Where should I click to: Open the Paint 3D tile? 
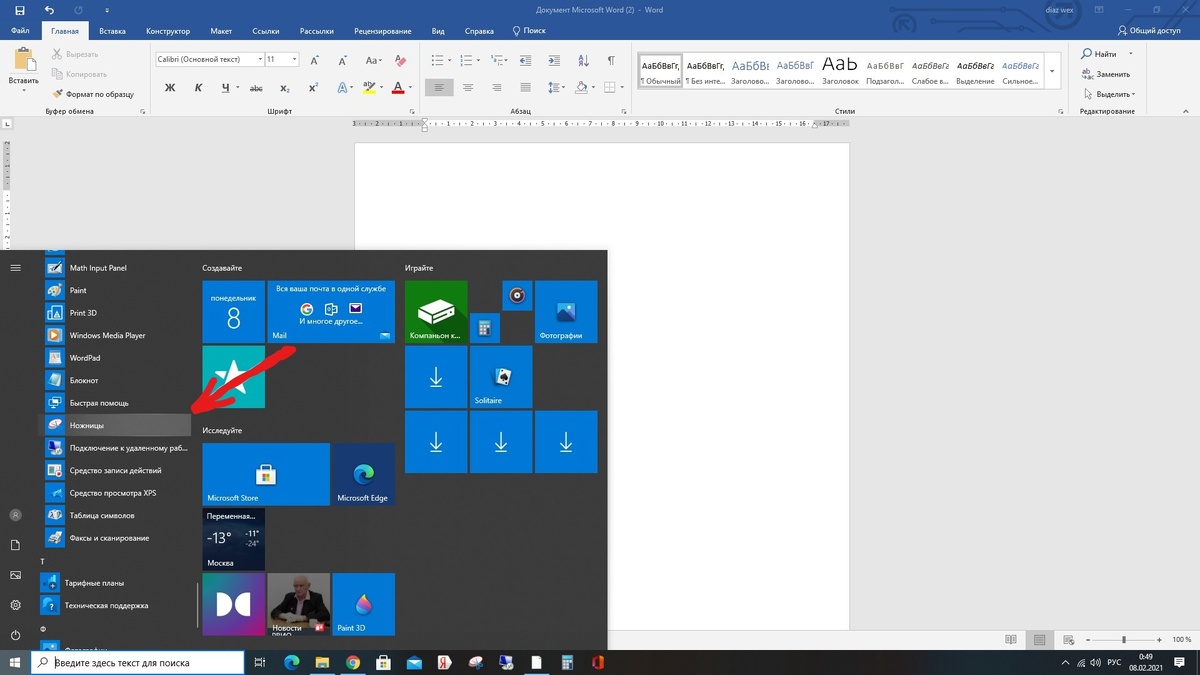(x=363, y=604)
